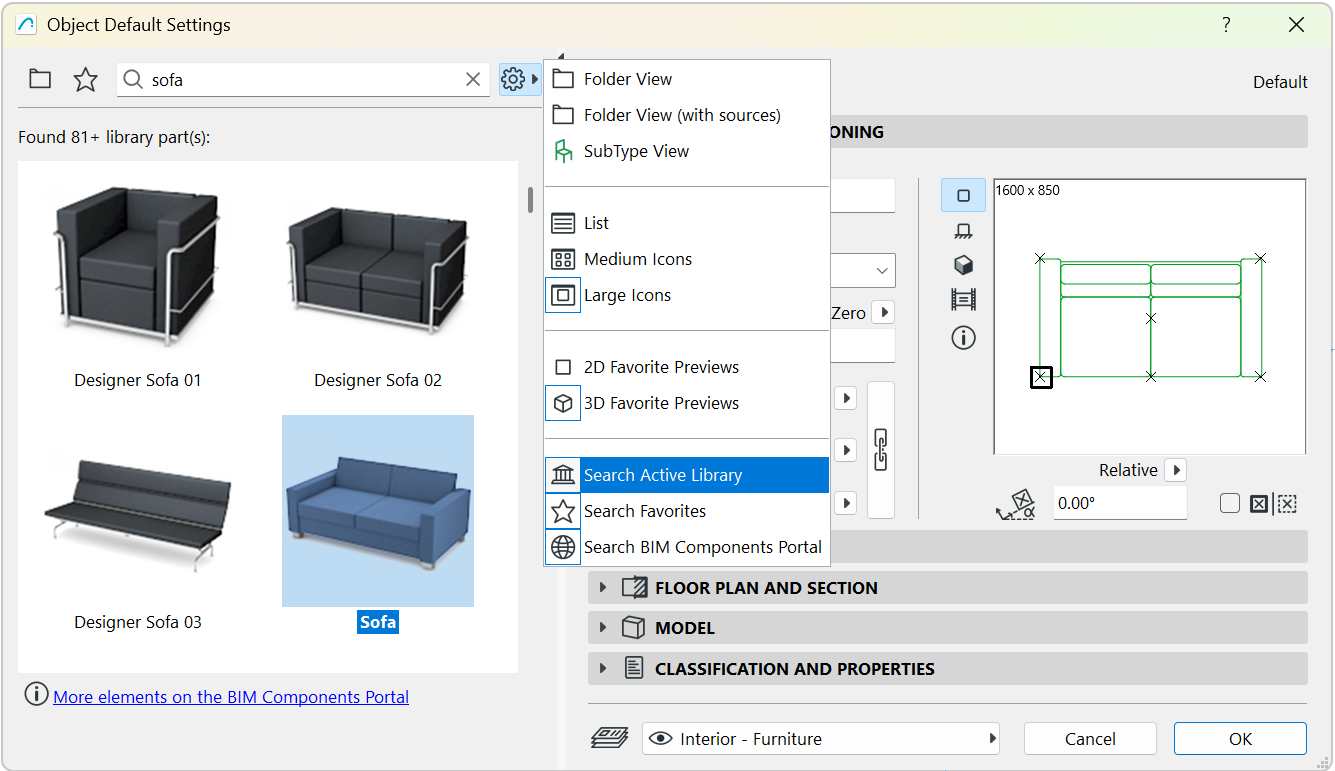The image size is (1335, 771).
Task: Show 2D plan preview icon
Action: click(x=963, y=196)
